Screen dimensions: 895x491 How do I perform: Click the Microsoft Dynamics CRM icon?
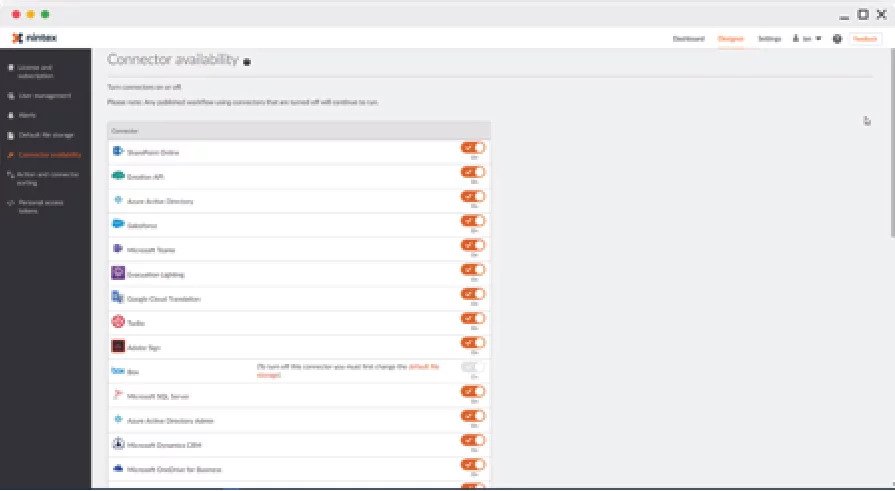click(x=118, y=444)
